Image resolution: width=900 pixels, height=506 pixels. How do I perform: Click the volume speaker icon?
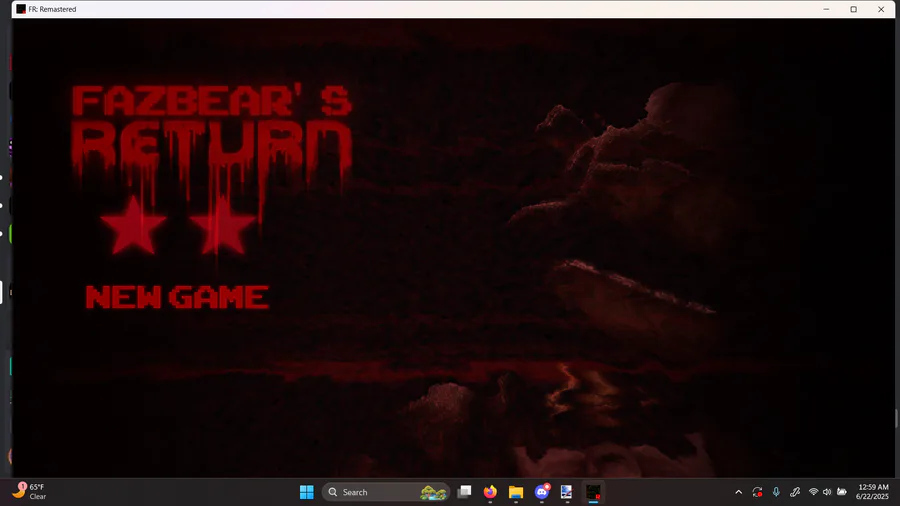[827, 492]
